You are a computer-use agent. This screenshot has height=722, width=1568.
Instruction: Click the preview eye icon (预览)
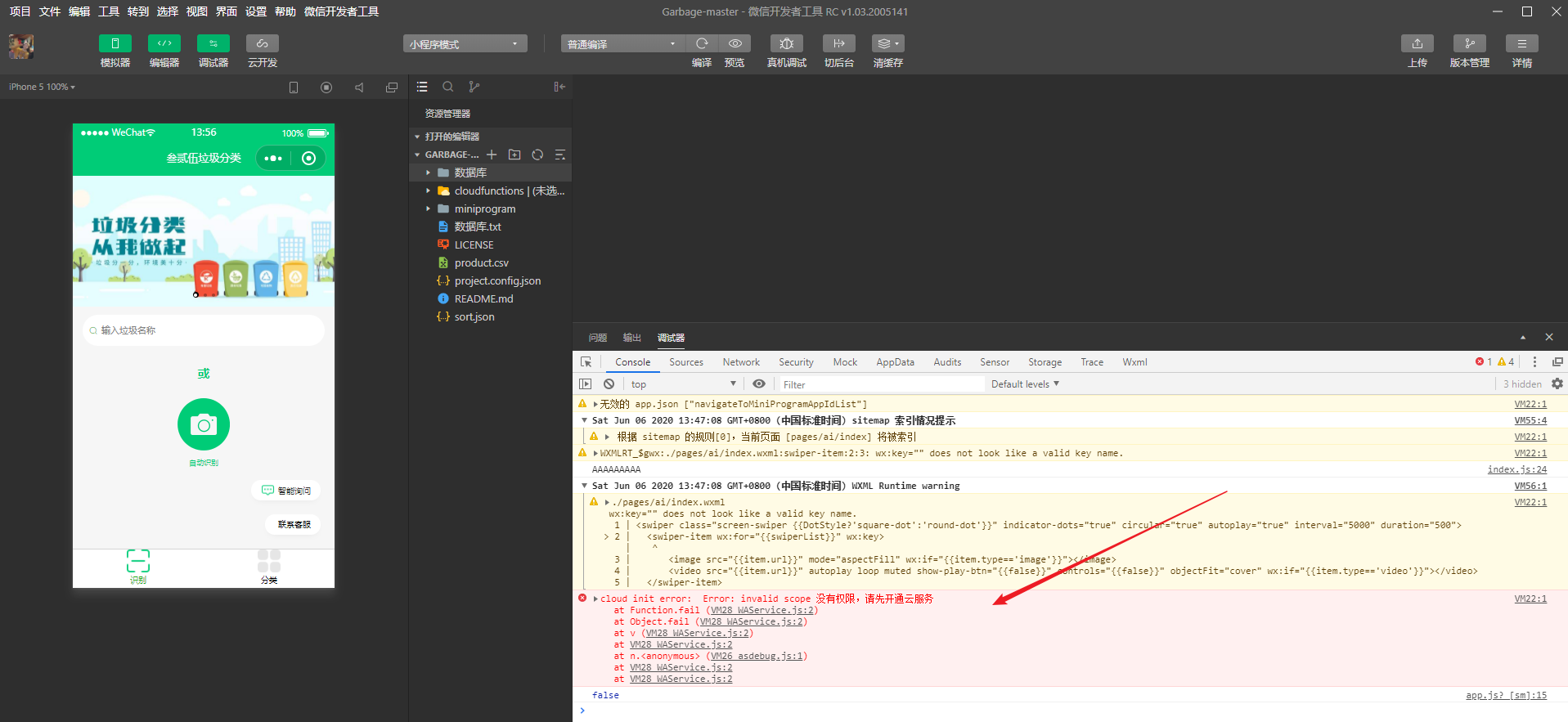click(x=735, y=43)
